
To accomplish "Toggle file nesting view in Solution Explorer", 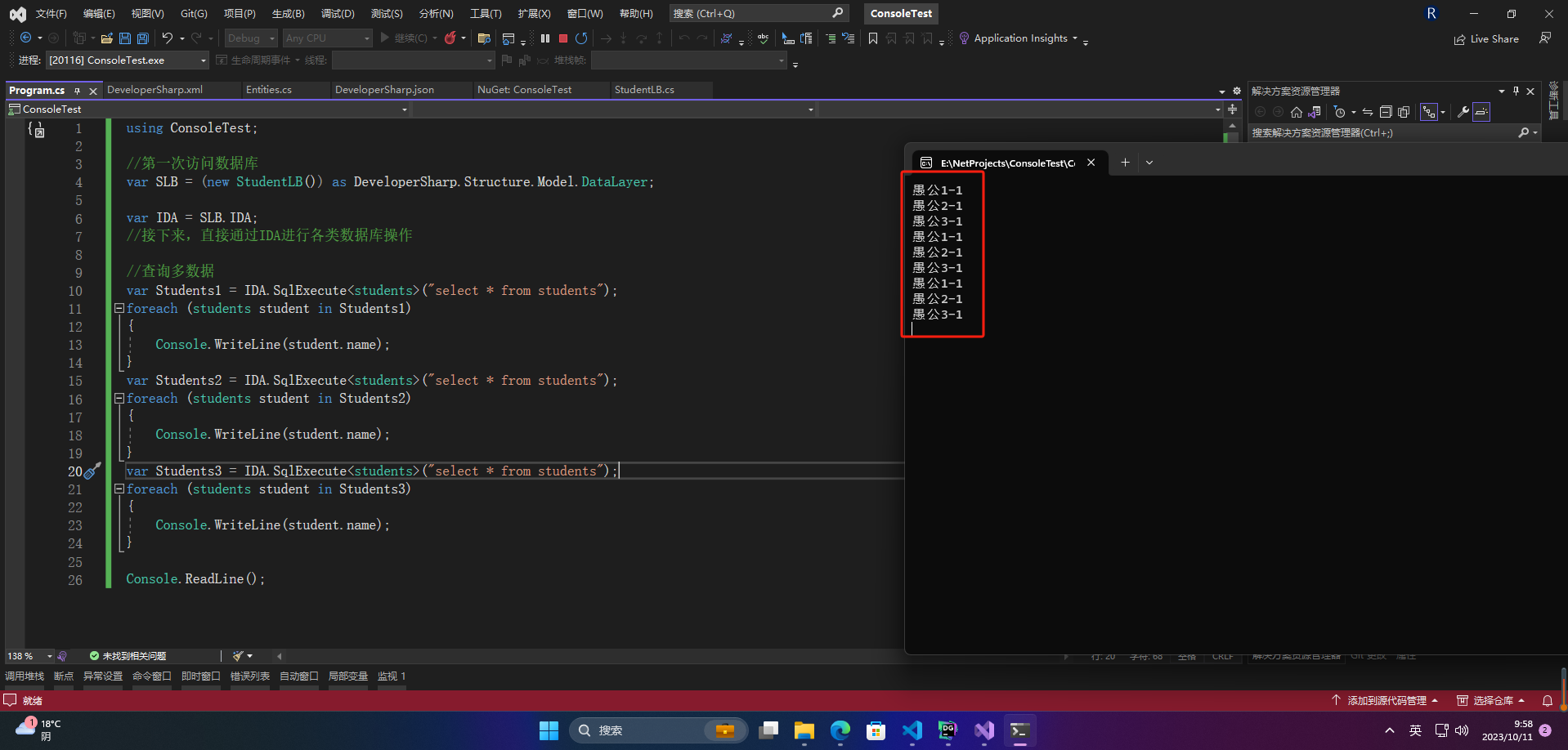I will (x=1429, y=112).
